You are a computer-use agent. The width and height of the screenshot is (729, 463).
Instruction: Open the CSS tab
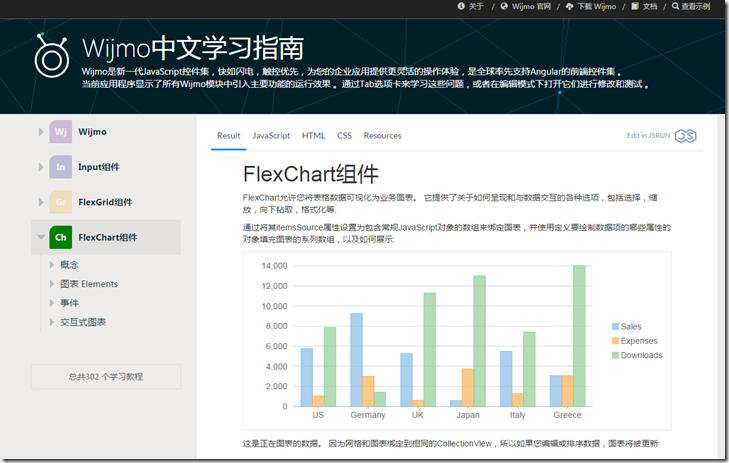point(345,136)
